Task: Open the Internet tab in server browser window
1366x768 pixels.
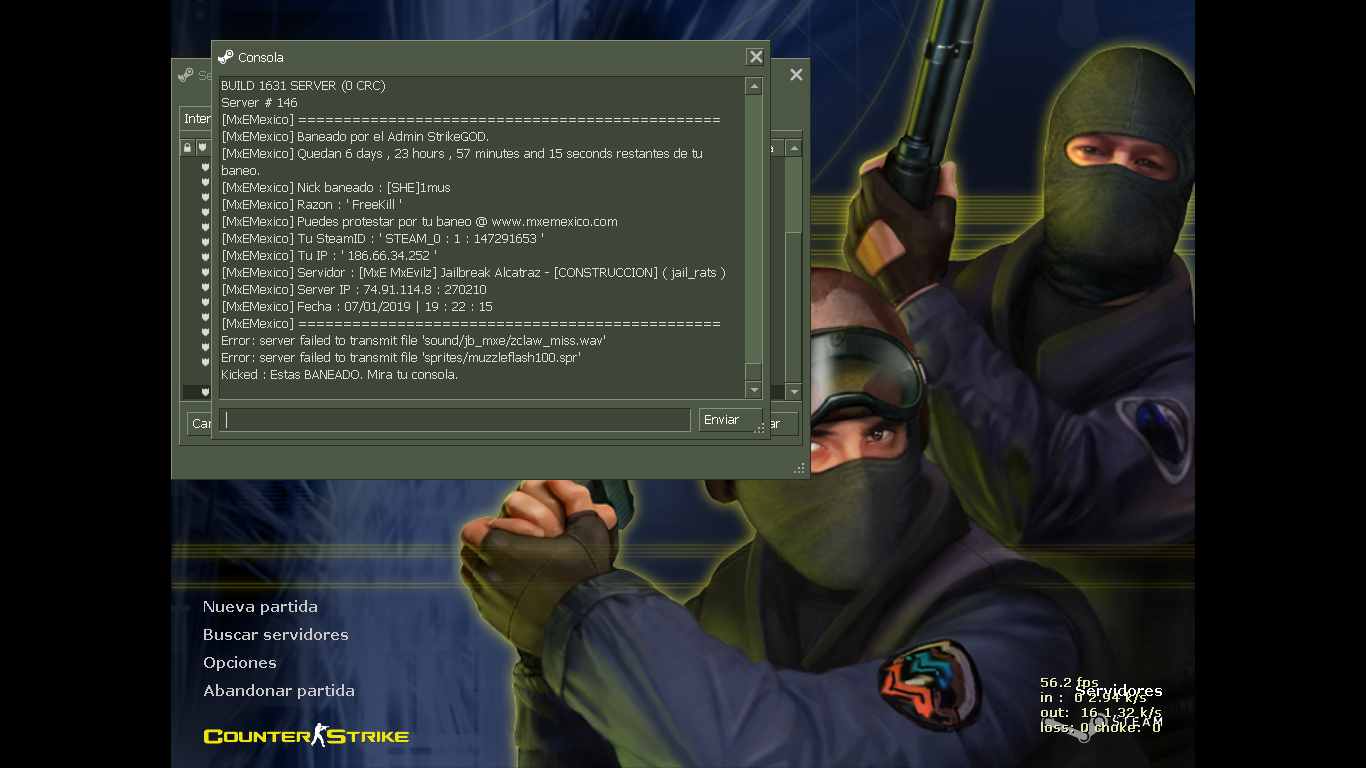Action: click(196, 118)
